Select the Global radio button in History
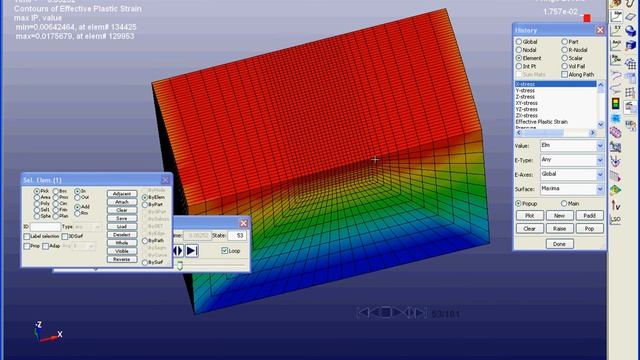The width and height of the screenshot is (640, 360). (519, 42)
